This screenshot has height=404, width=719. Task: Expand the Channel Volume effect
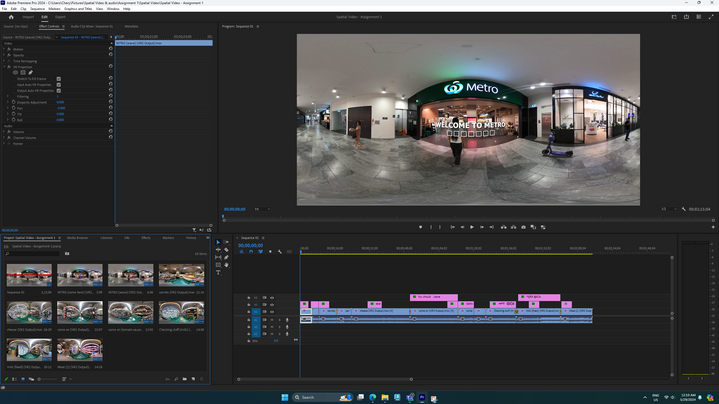[4, 138]
